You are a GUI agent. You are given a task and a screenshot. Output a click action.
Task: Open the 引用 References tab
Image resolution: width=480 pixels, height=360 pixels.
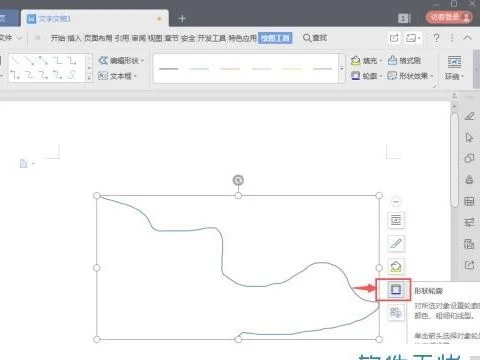point(122,38)
